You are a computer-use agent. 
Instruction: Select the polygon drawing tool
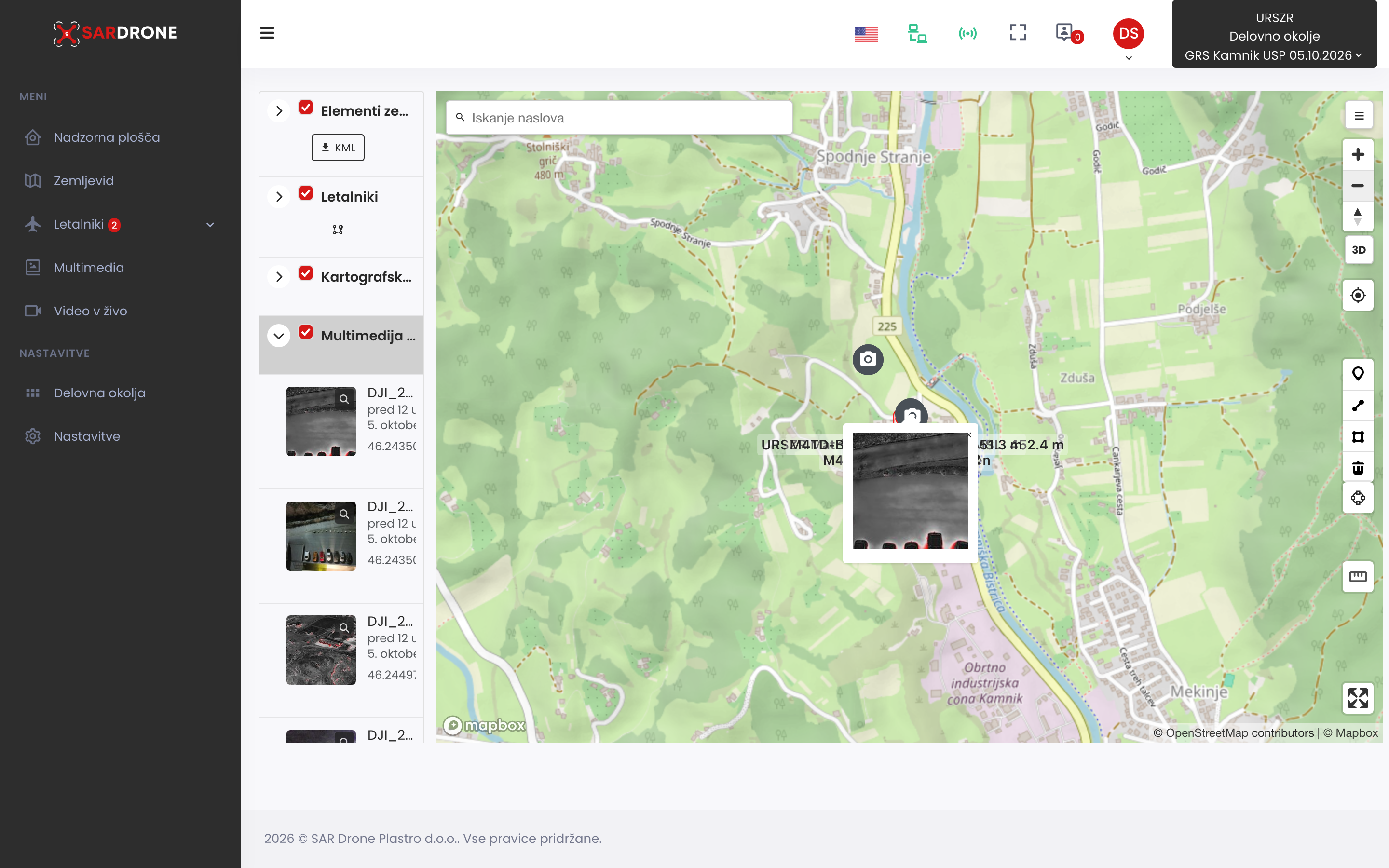click(x=1358, y=437)
